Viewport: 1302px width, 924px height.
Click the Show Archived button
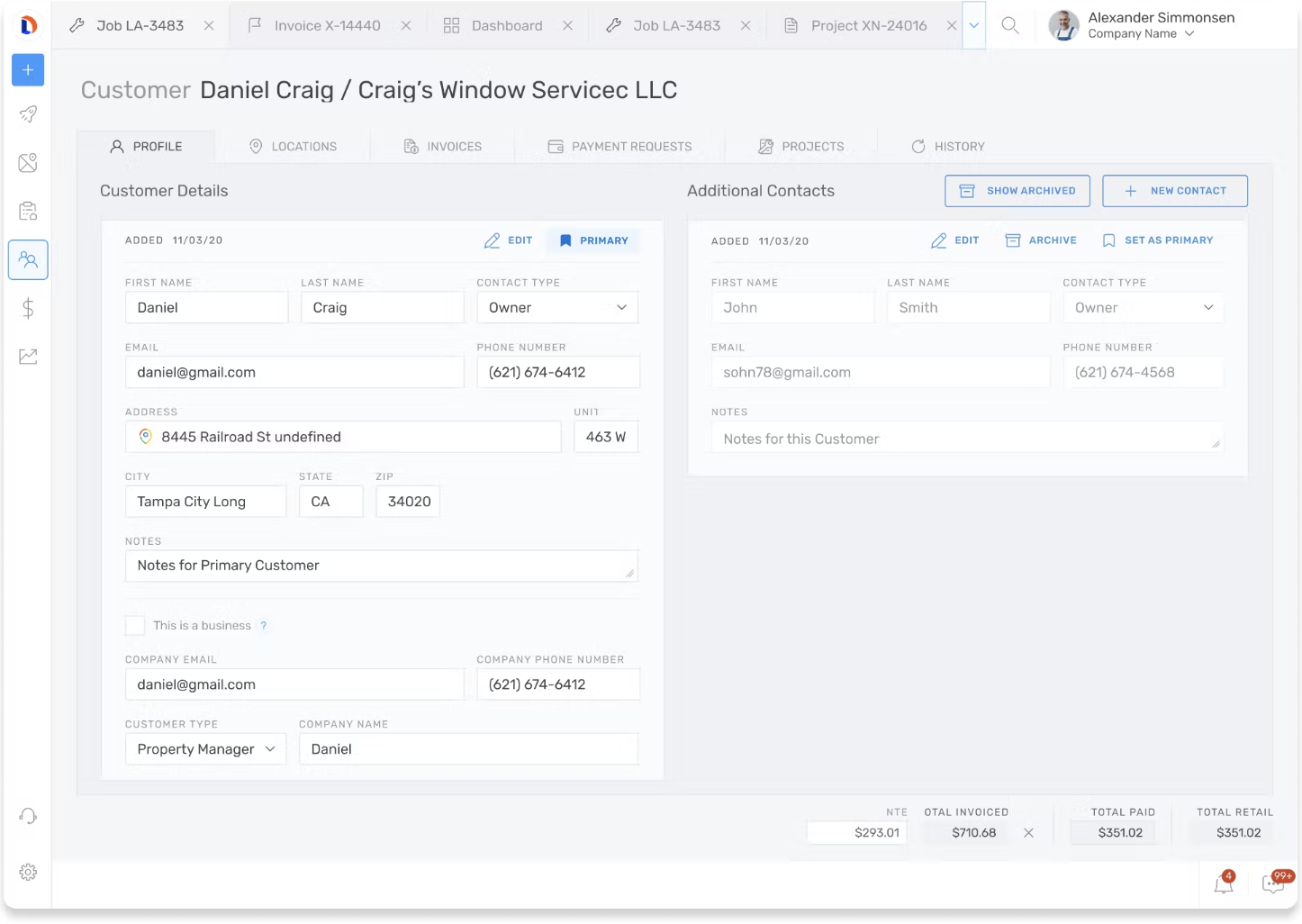pyautogui.click(x=1017, y=191)
